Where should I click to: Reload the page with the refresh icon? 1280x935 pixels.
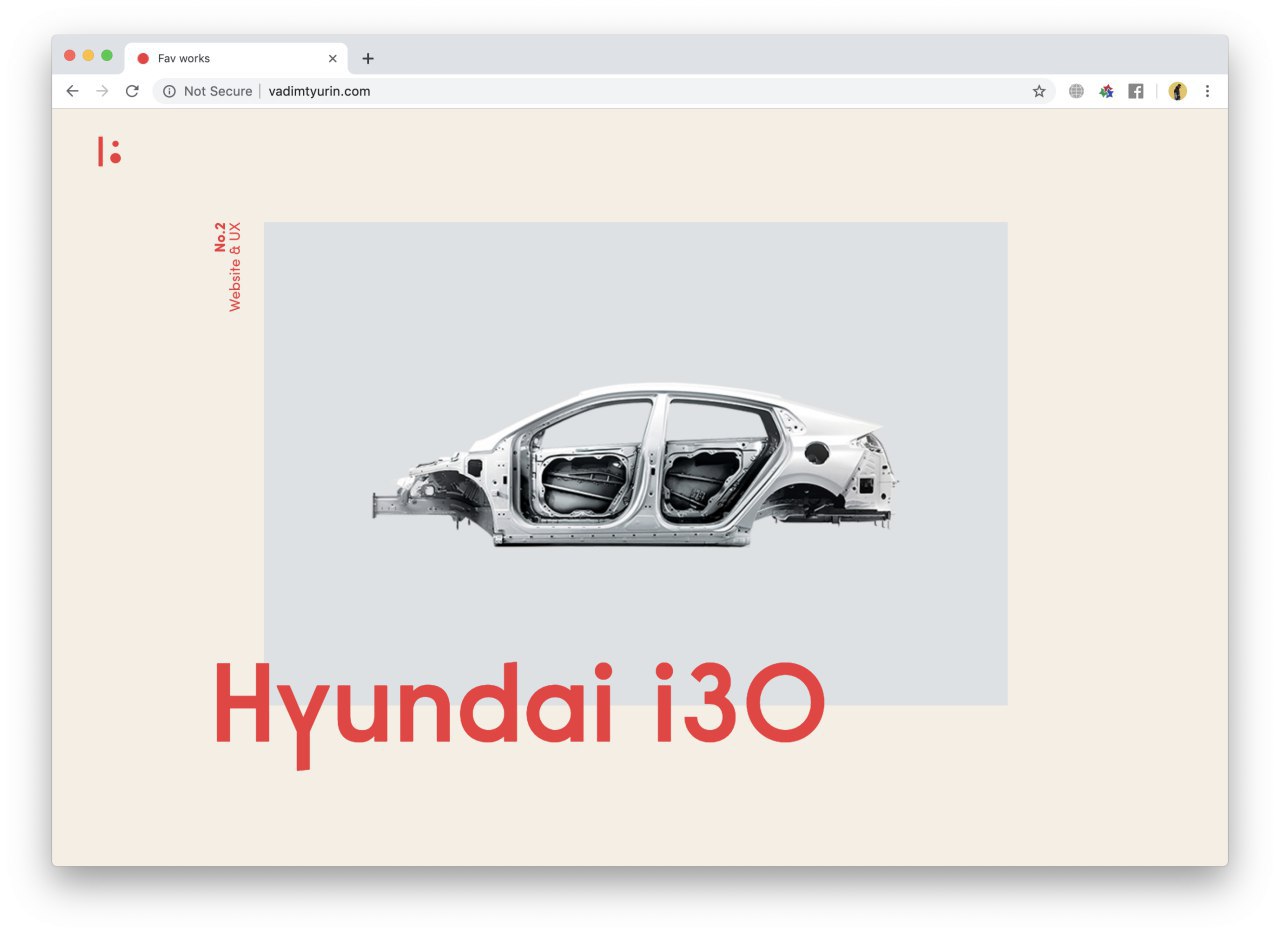pos(132,91)
